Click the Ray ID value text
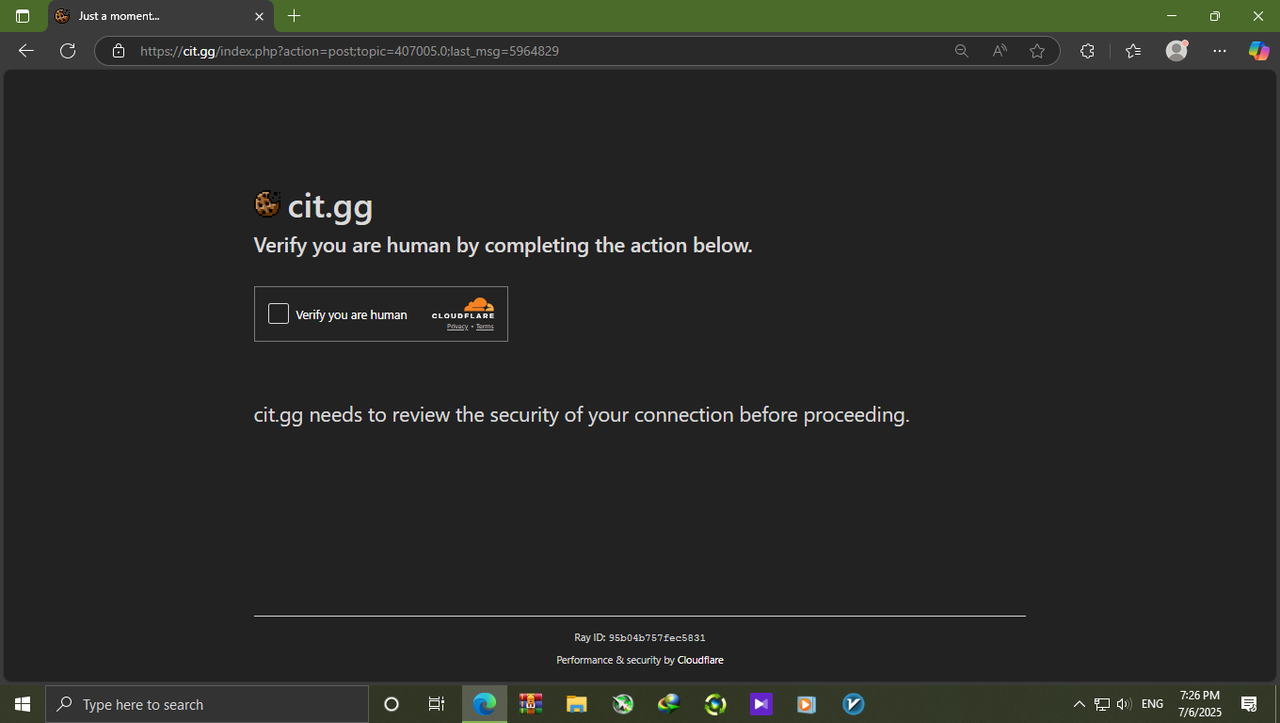 tap(657, 638)
